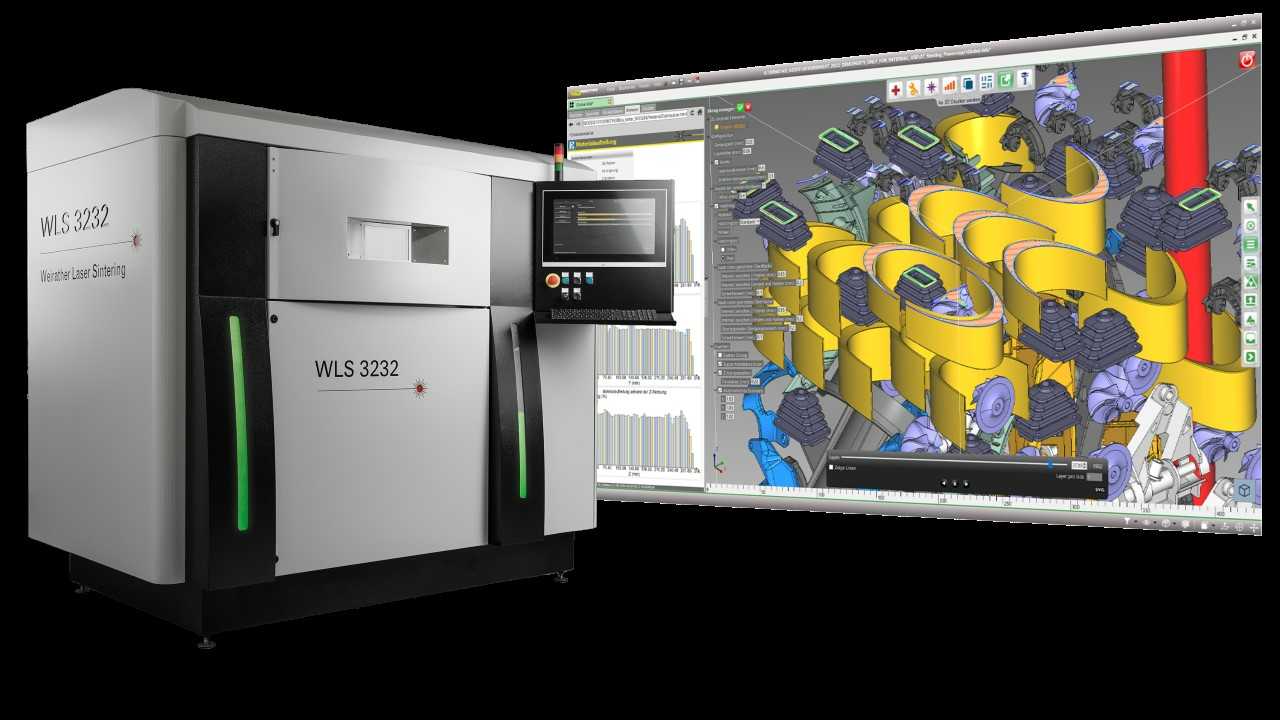The image size is (1280, 720).
Task: Click the red cross icon in top toolbar
Action: tap(895, 89)
